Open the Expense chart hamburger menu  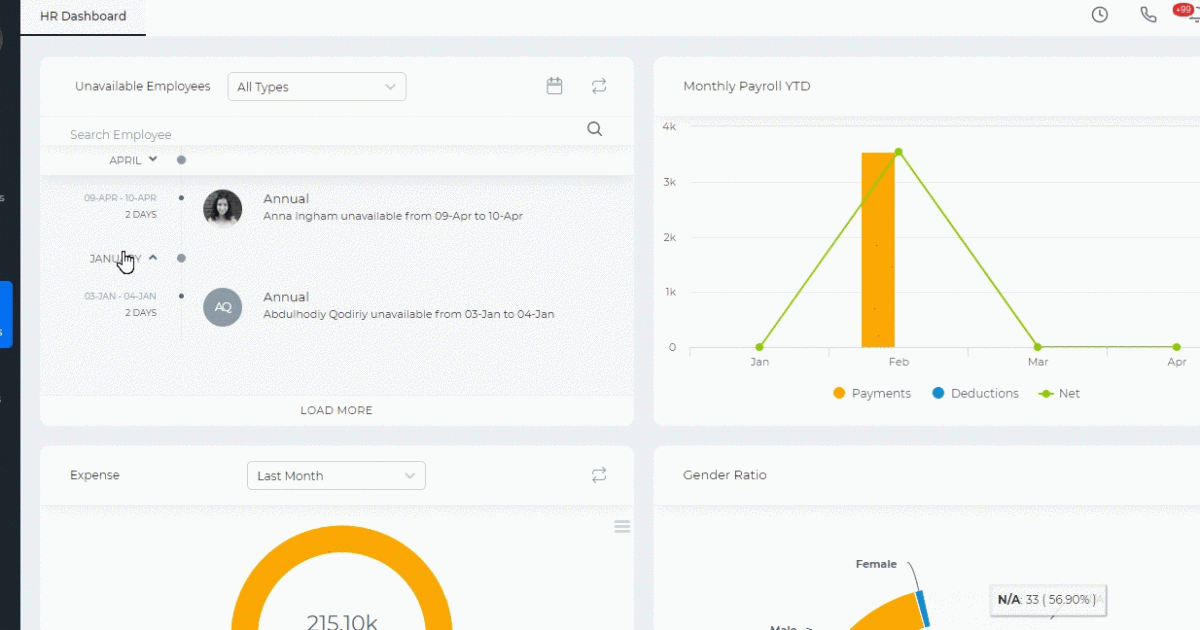[x=622, y=527]
